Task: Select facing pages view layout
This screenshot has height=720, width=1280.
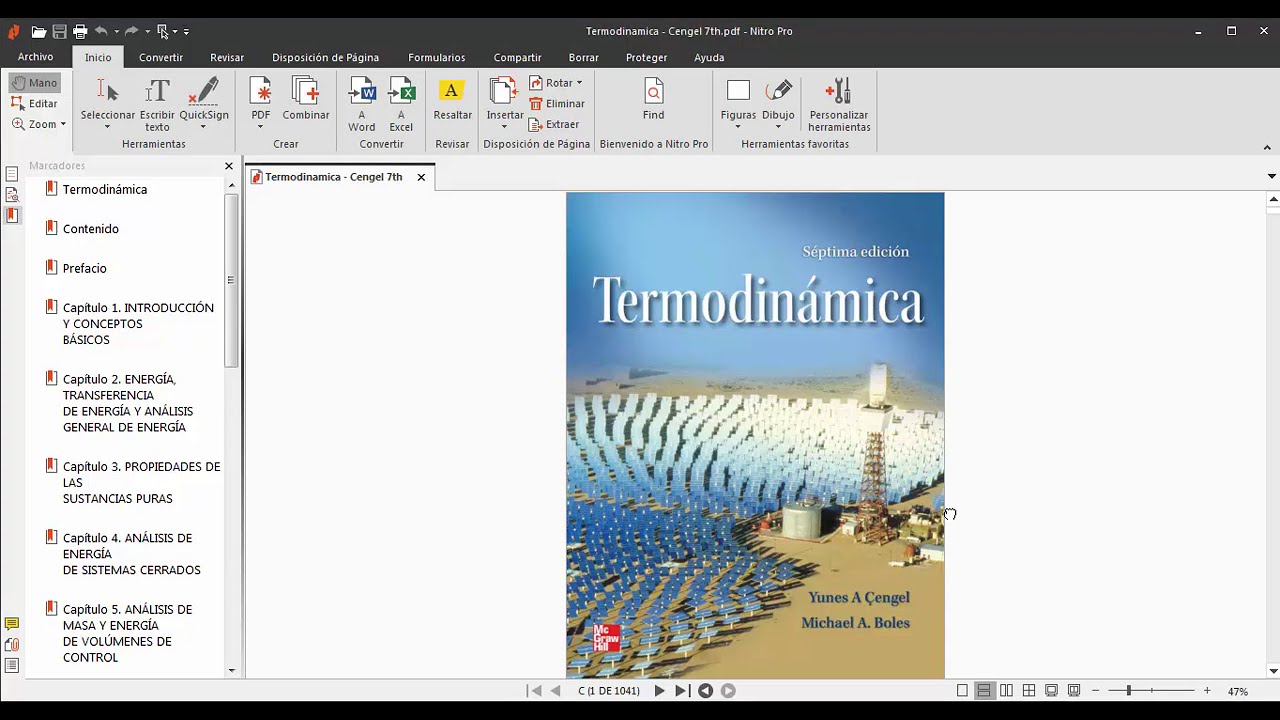Action: (x=1006, y=691)
